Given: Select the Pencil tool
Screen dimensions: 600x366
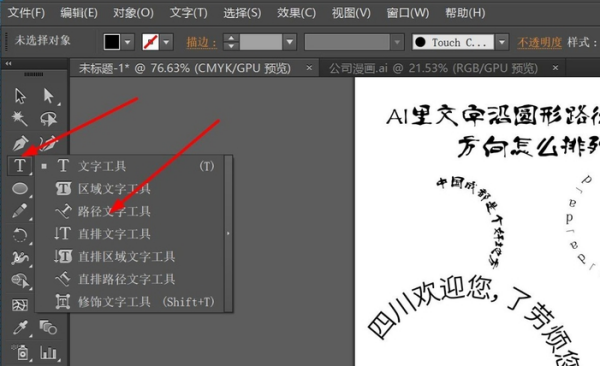Looking at the screenshot, I should pos(20,211).
